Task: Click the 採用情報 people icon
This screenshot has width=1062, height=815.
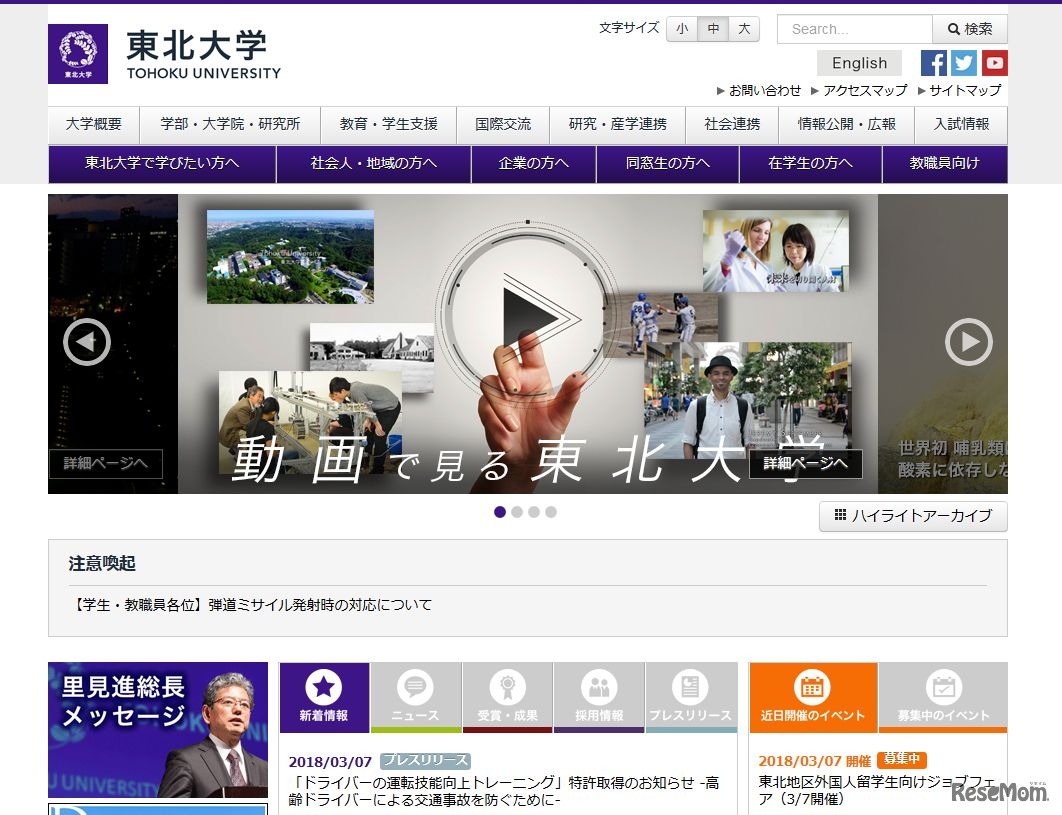Action: (600, 688)
